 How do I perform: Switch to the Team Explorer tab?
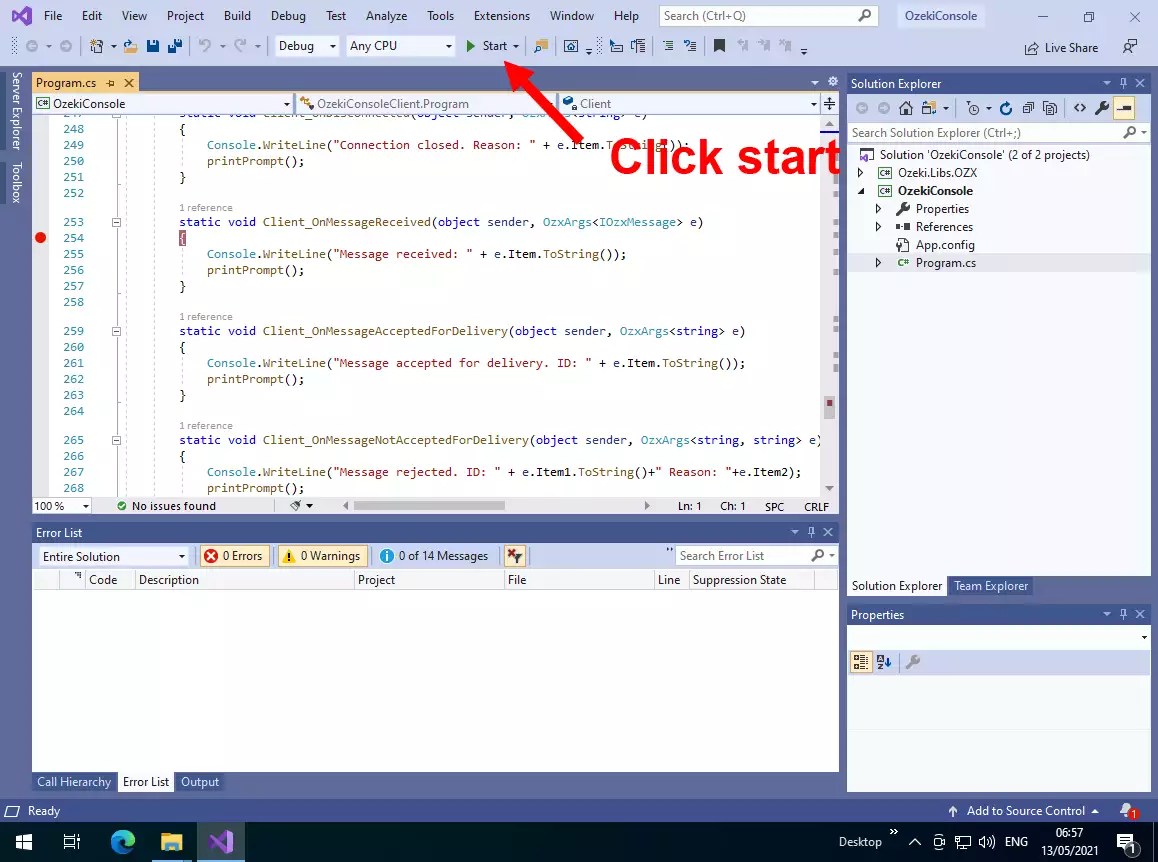point(991,586)
